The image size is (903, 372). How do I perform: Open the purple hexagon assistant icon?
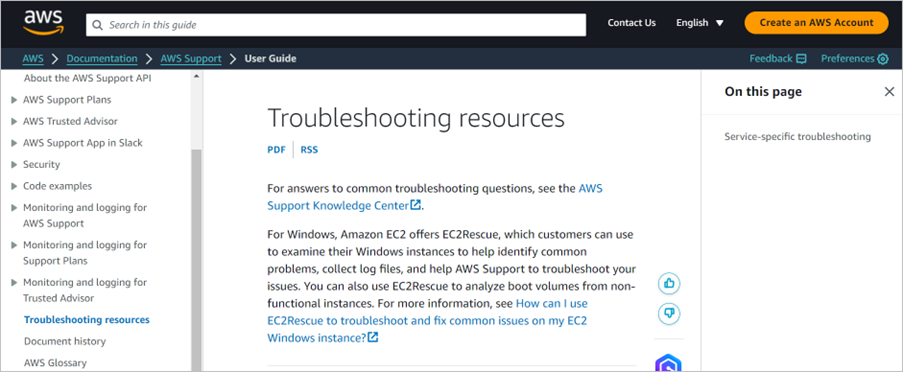(x=668, y=364)
